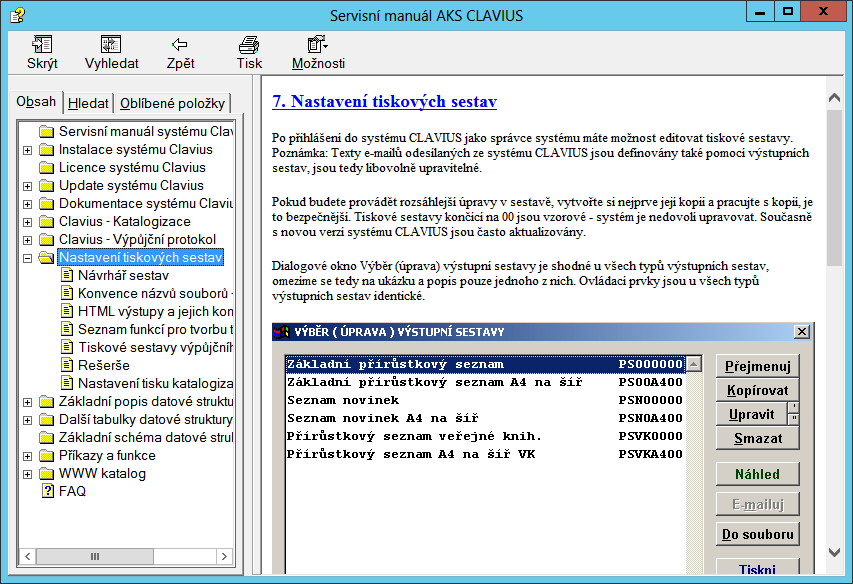Screen dimensions: 853x584
Task: Select row Základní přírůstkový seznam PS000000
Action: coord(485,364)
